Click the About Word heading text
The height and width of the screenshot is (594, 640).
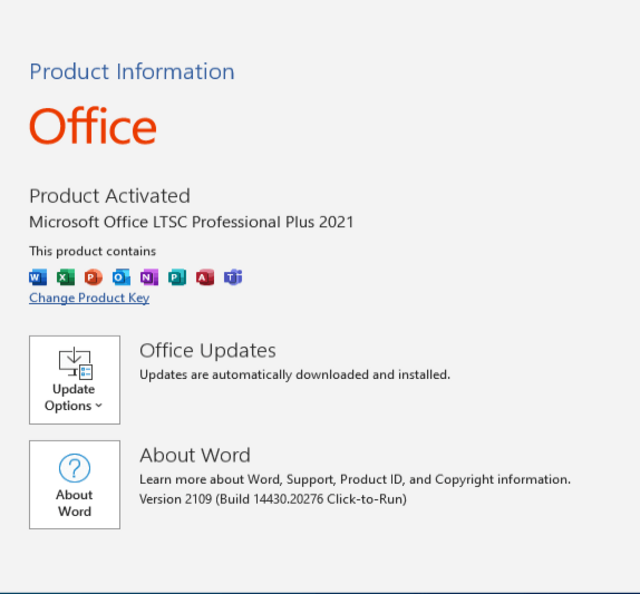coord(195,455)
